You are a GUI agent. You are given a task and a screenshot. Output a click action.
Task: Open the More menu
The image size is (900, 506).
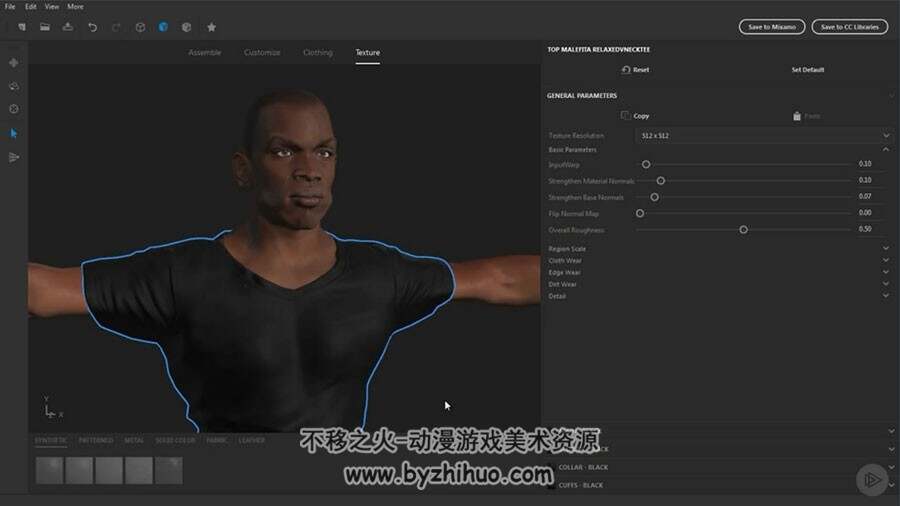75,7
